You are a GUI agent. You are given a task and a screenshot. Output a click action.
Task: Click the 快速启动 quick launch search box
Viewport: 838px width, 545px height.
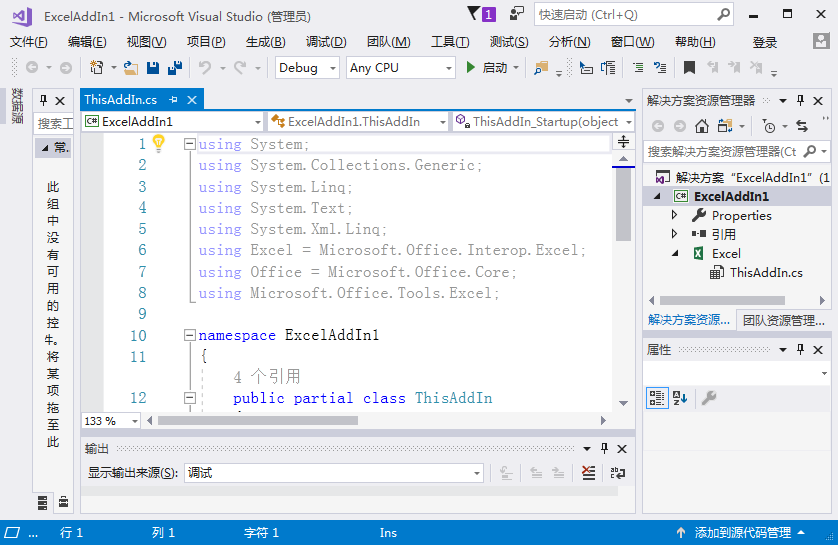tap(634, 14)
